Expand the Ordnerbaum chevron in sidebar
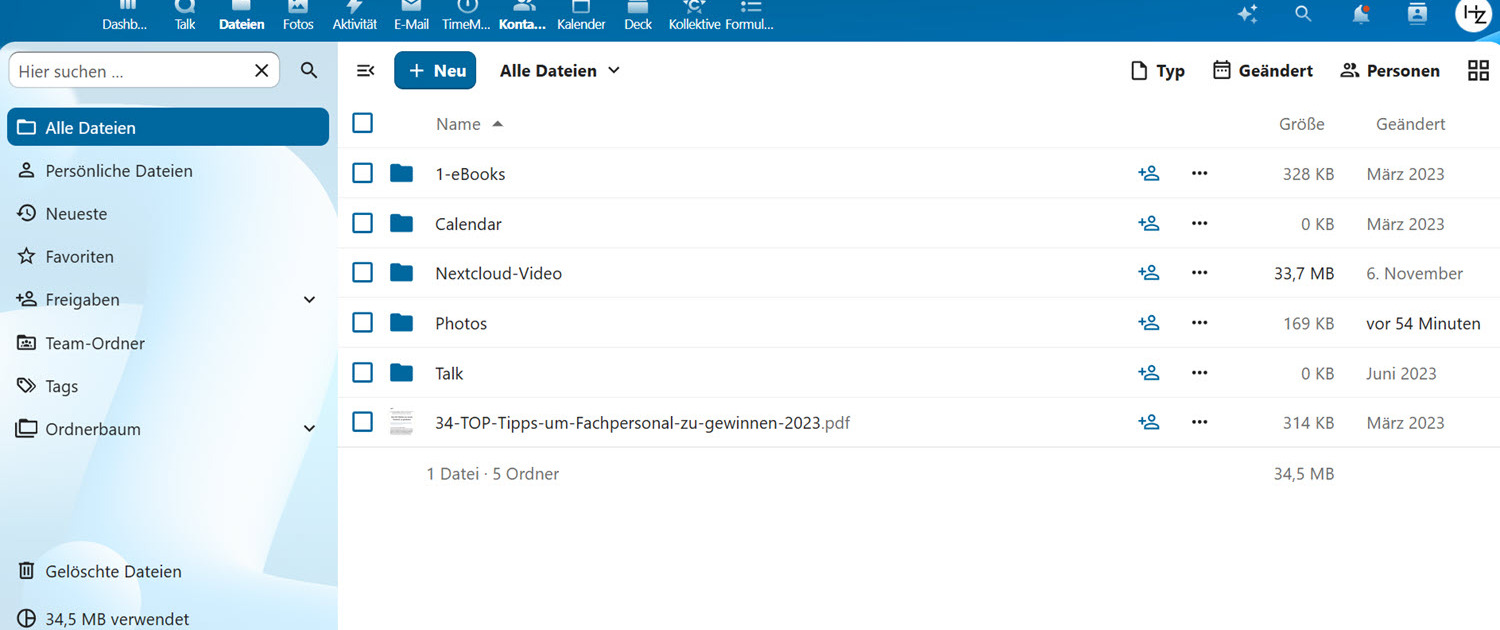 point(310,429)
